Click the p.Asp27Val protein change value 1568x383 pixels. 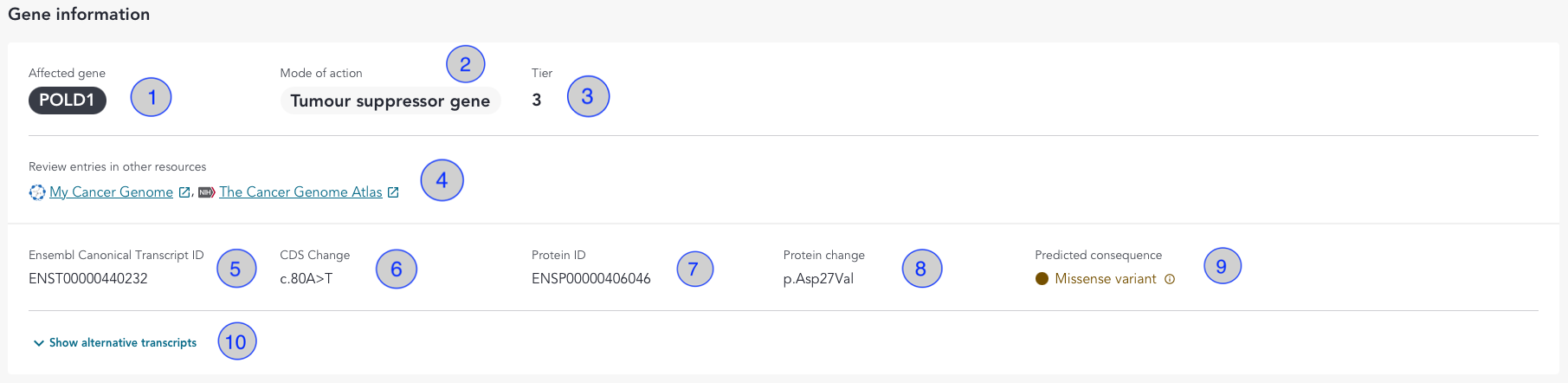coord(818,279)
